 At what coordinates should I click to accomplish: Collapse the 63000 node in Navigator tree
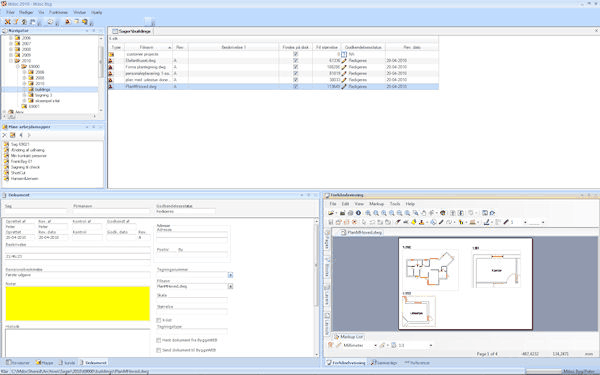pyautogui.click(x=18, y=67)
